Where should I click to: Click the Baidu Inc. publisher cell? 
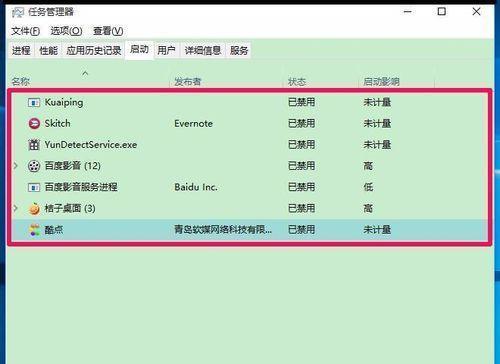[196, 187]
